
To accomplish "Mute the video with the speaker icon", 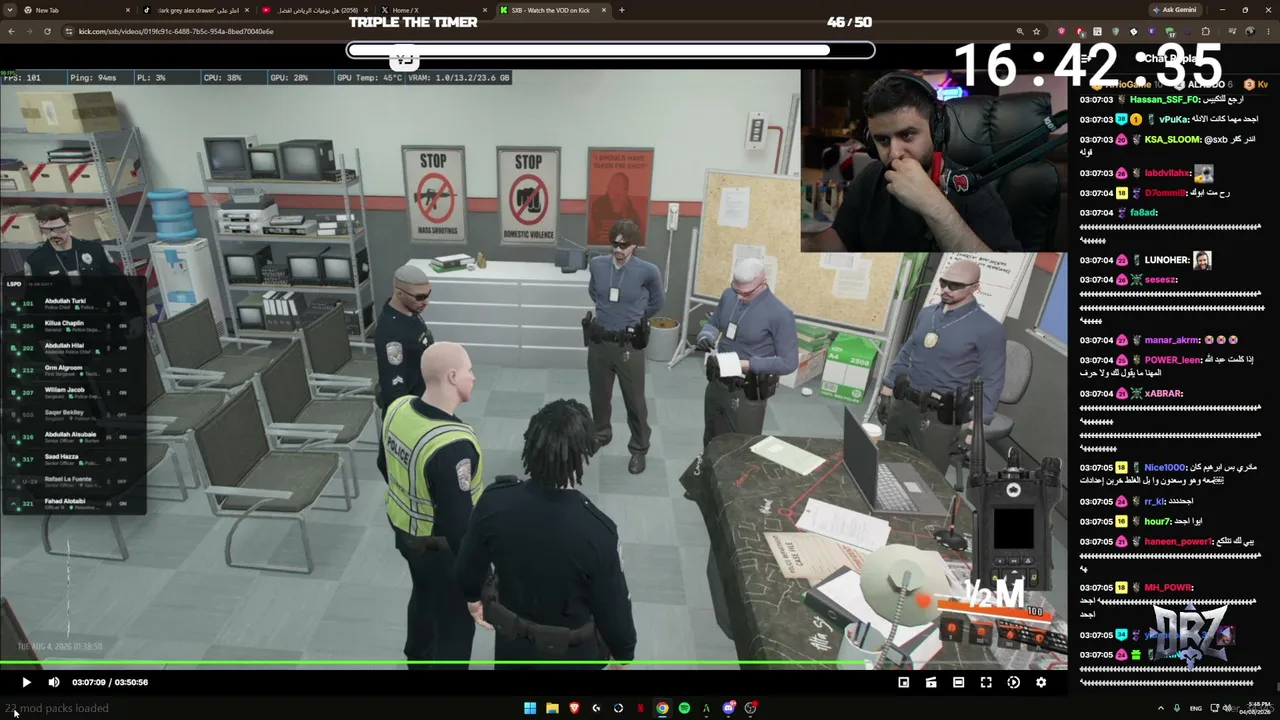I will pos(54,682).
